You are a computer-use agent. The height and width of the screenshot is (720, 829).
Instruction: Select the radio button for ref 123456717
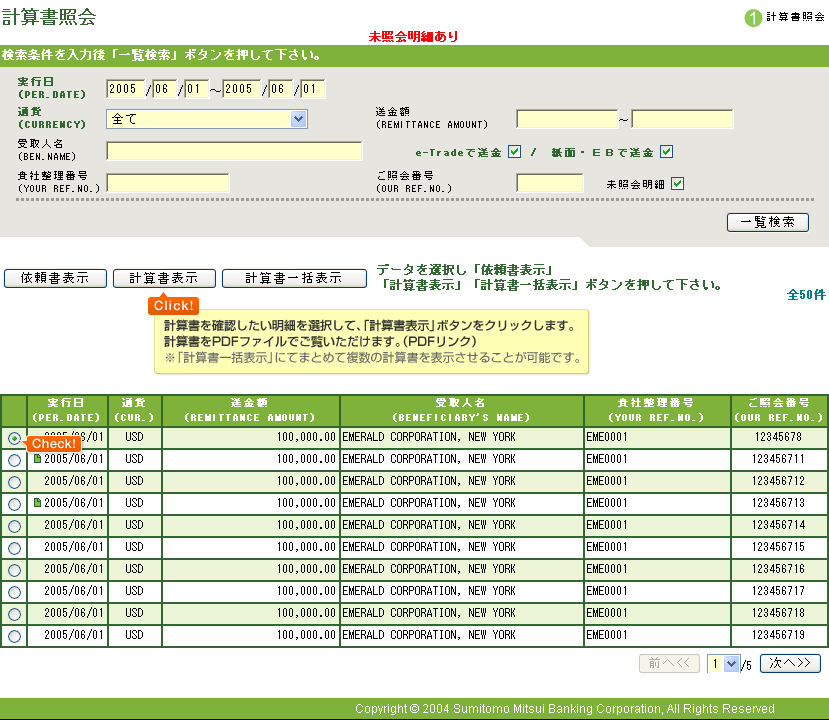pyautogui.click(x=15, y=592)
